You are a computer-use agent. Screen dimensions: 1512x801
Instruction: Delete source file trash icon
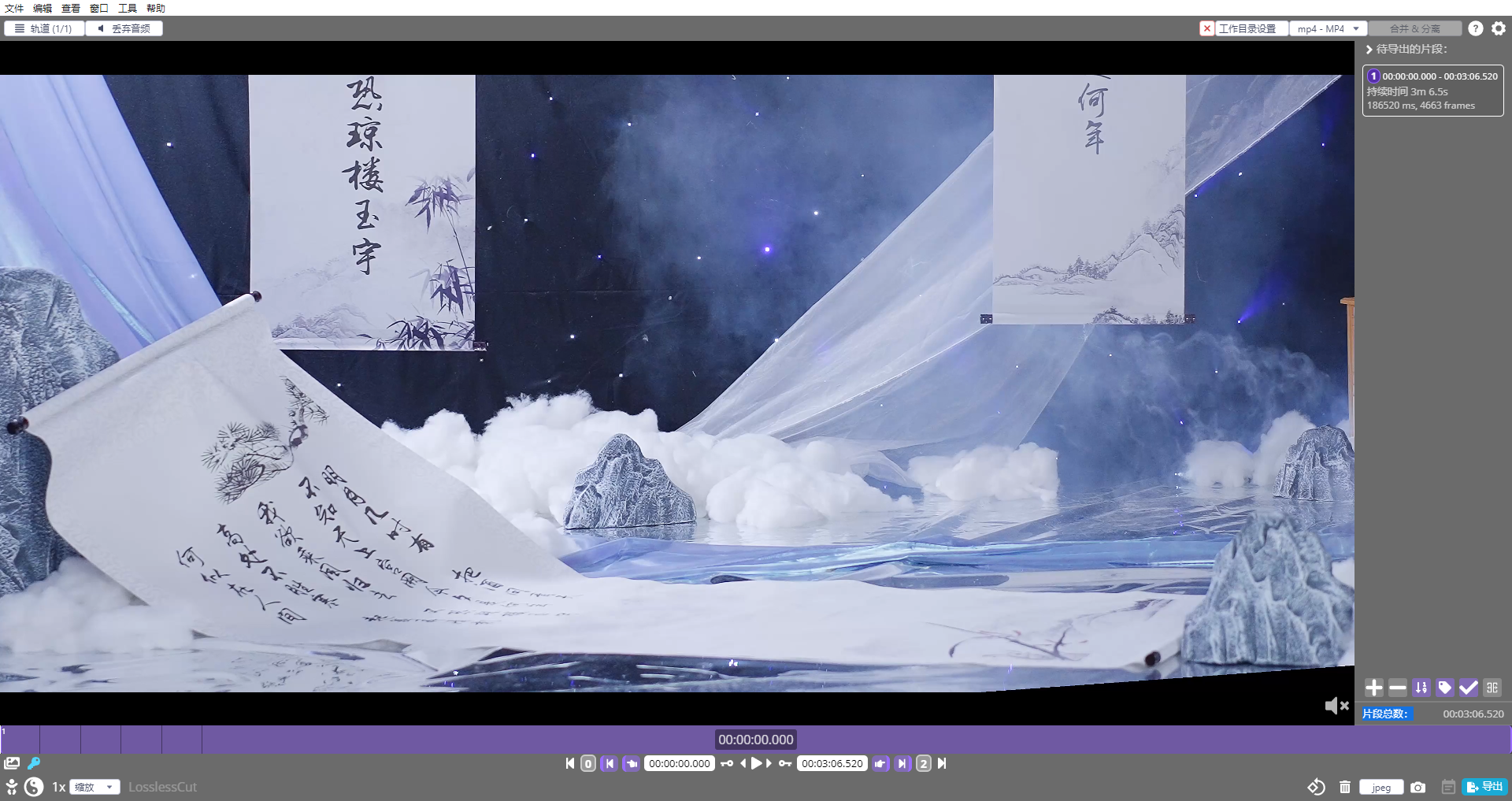[1345, 787]
